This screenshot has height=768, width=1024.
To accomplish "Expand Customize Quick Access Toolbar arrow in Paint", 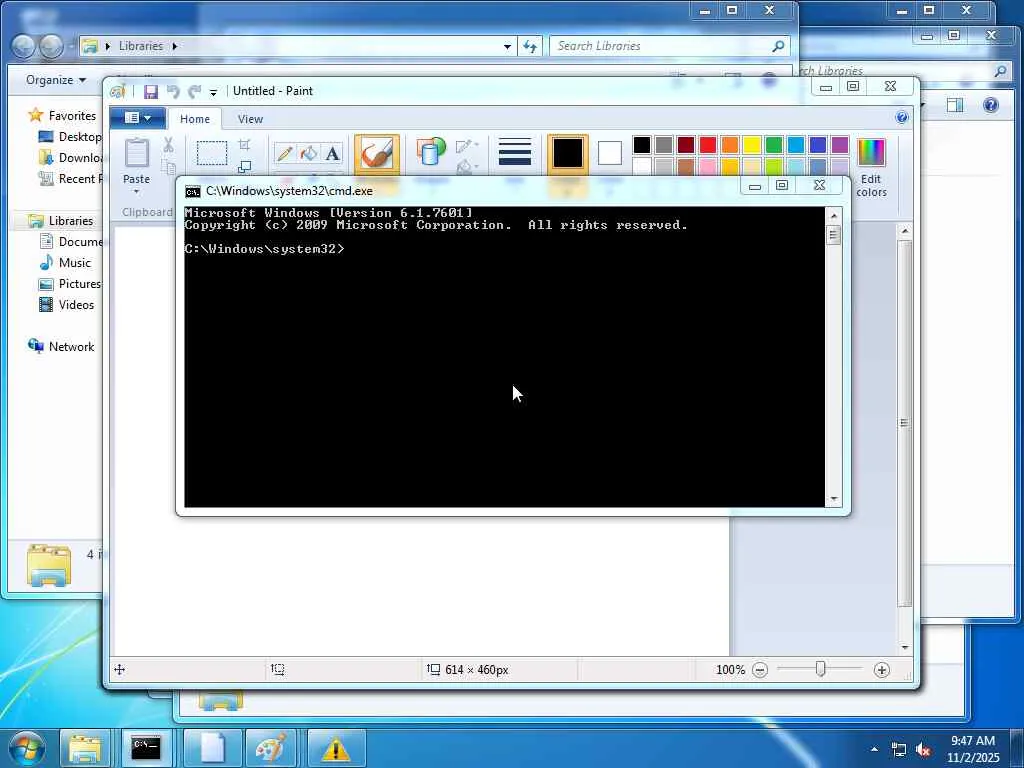I will coord(213,92).
